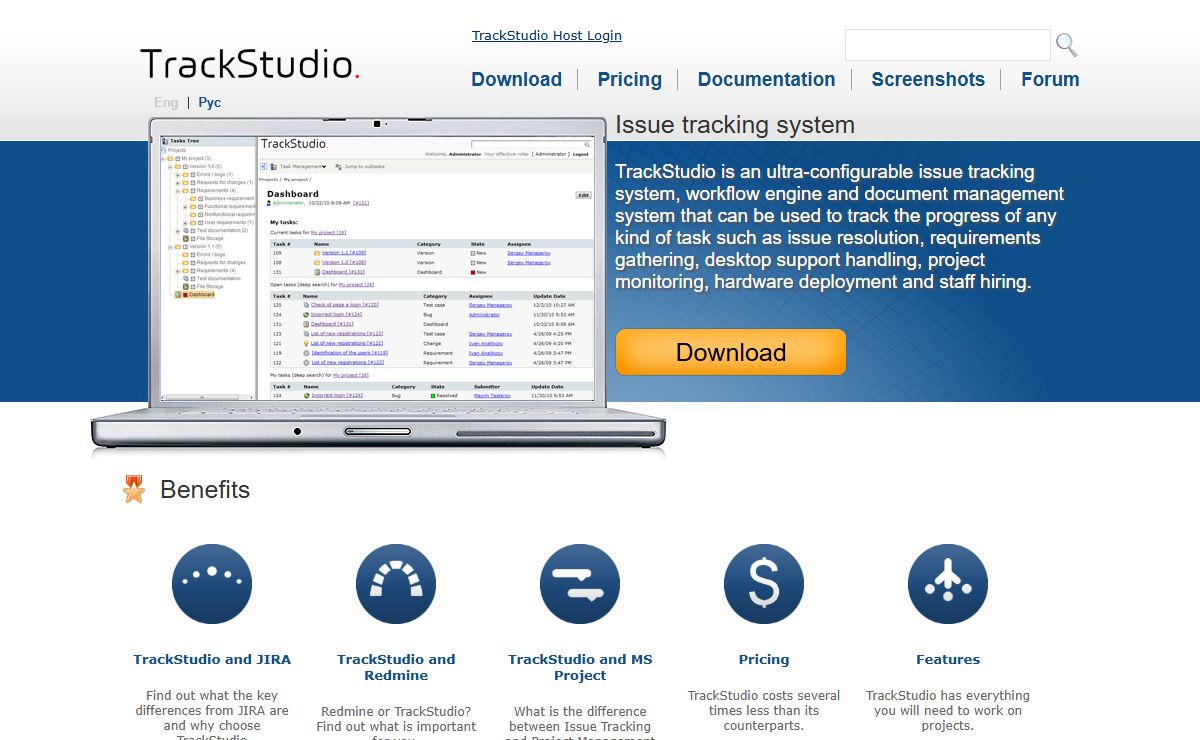Viewport: 1200px width, 740px height.
Task: Open the Pricing navigation item
Action: point(630,79)
